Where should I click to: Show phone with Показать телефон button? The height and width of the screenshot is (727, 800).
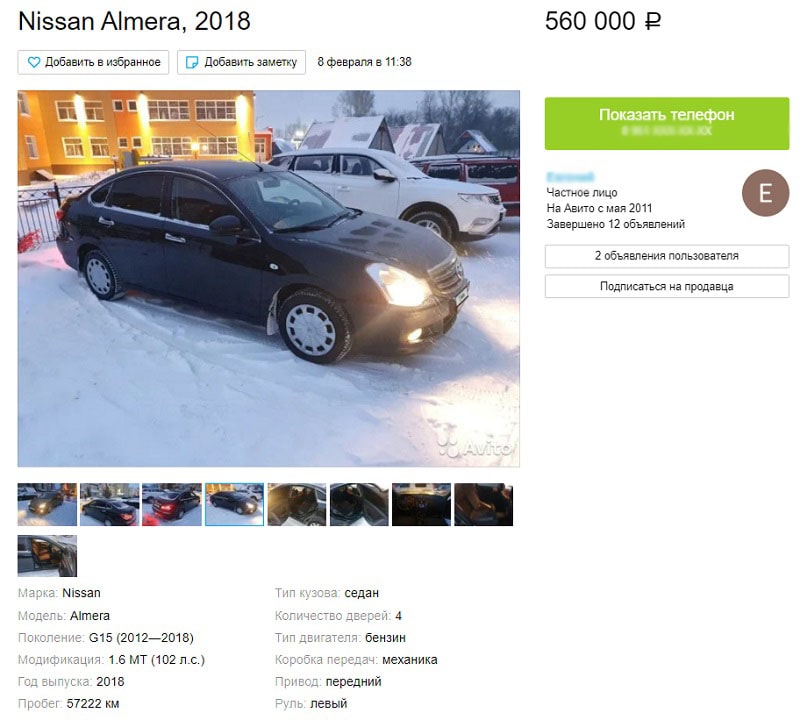[667, 123]
